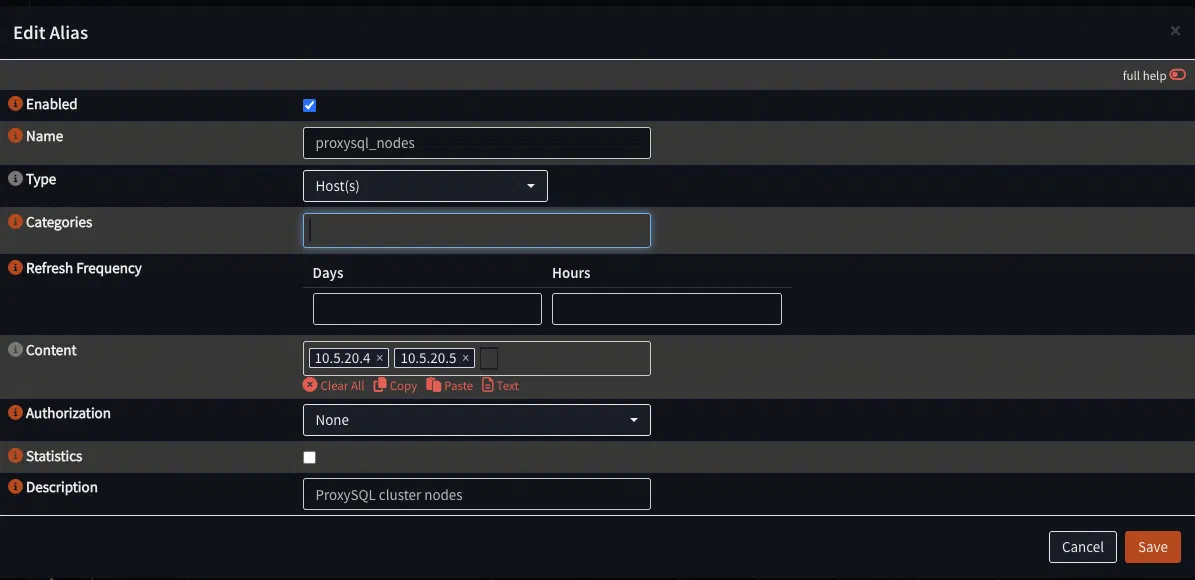Click the 10.5.20.4 tag text
The width and height of the screenshot is (1195, 580).
tap(342, 358)
